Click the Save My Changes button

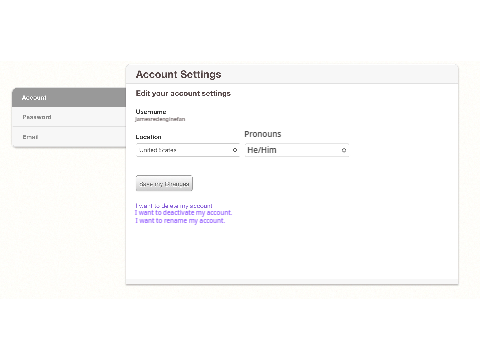[x=164, y=184]
